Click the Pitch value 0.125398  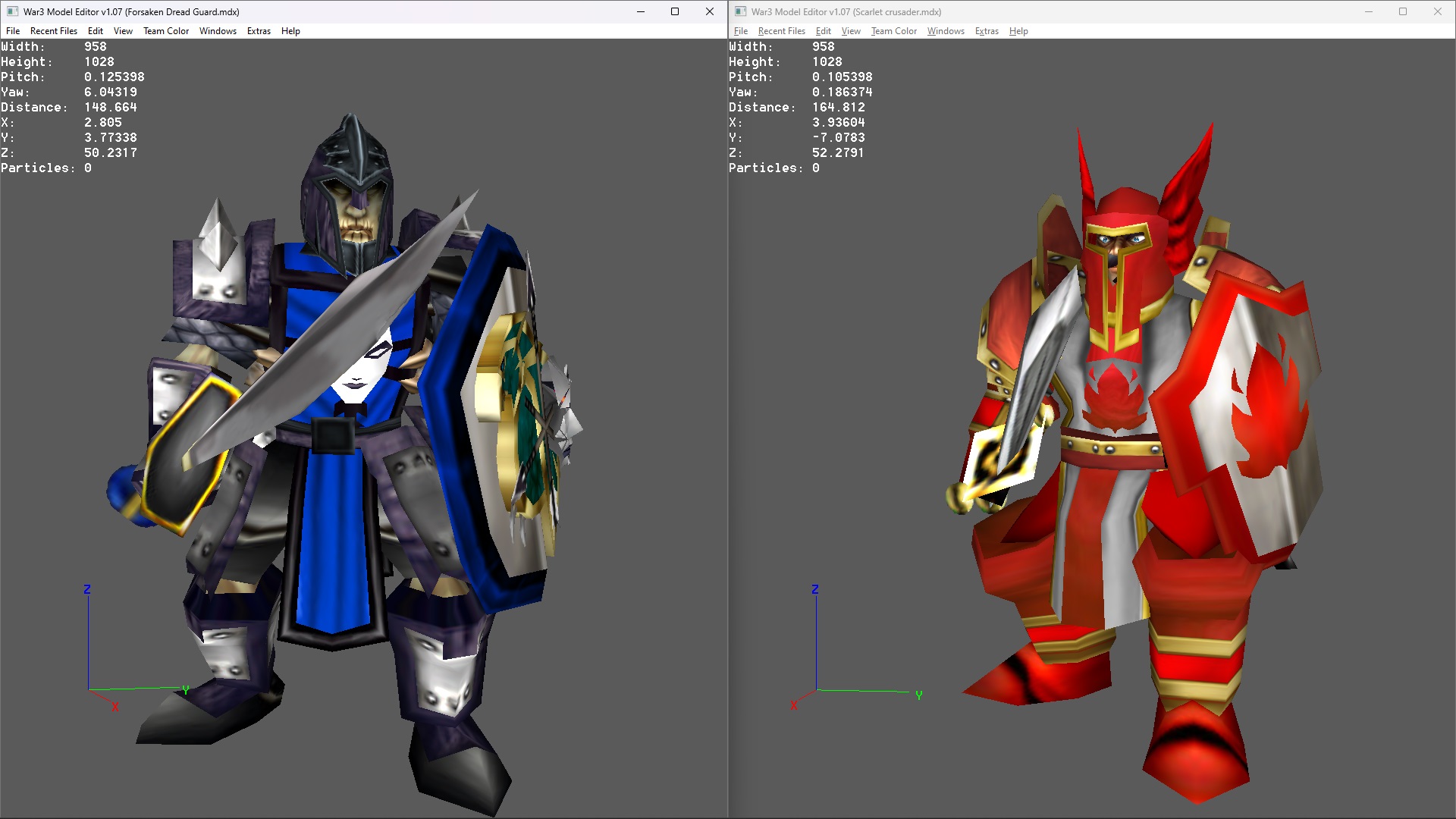click(115, 77)
